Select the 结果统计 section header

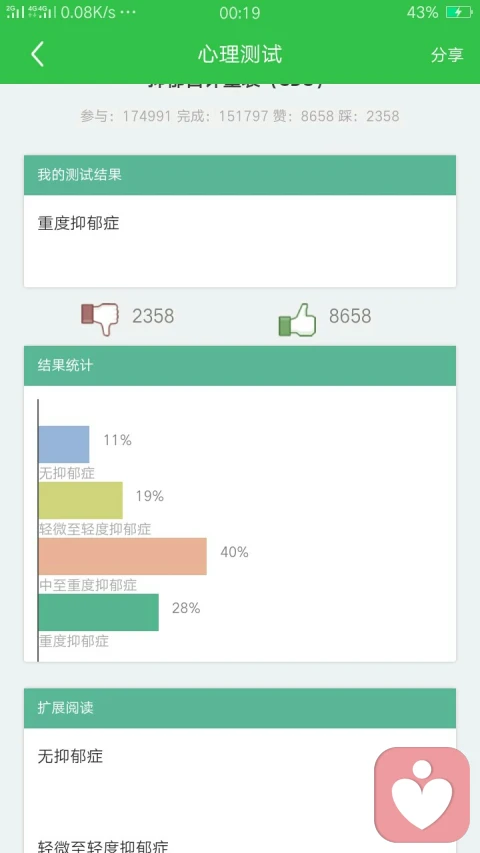tap(239, 366)
